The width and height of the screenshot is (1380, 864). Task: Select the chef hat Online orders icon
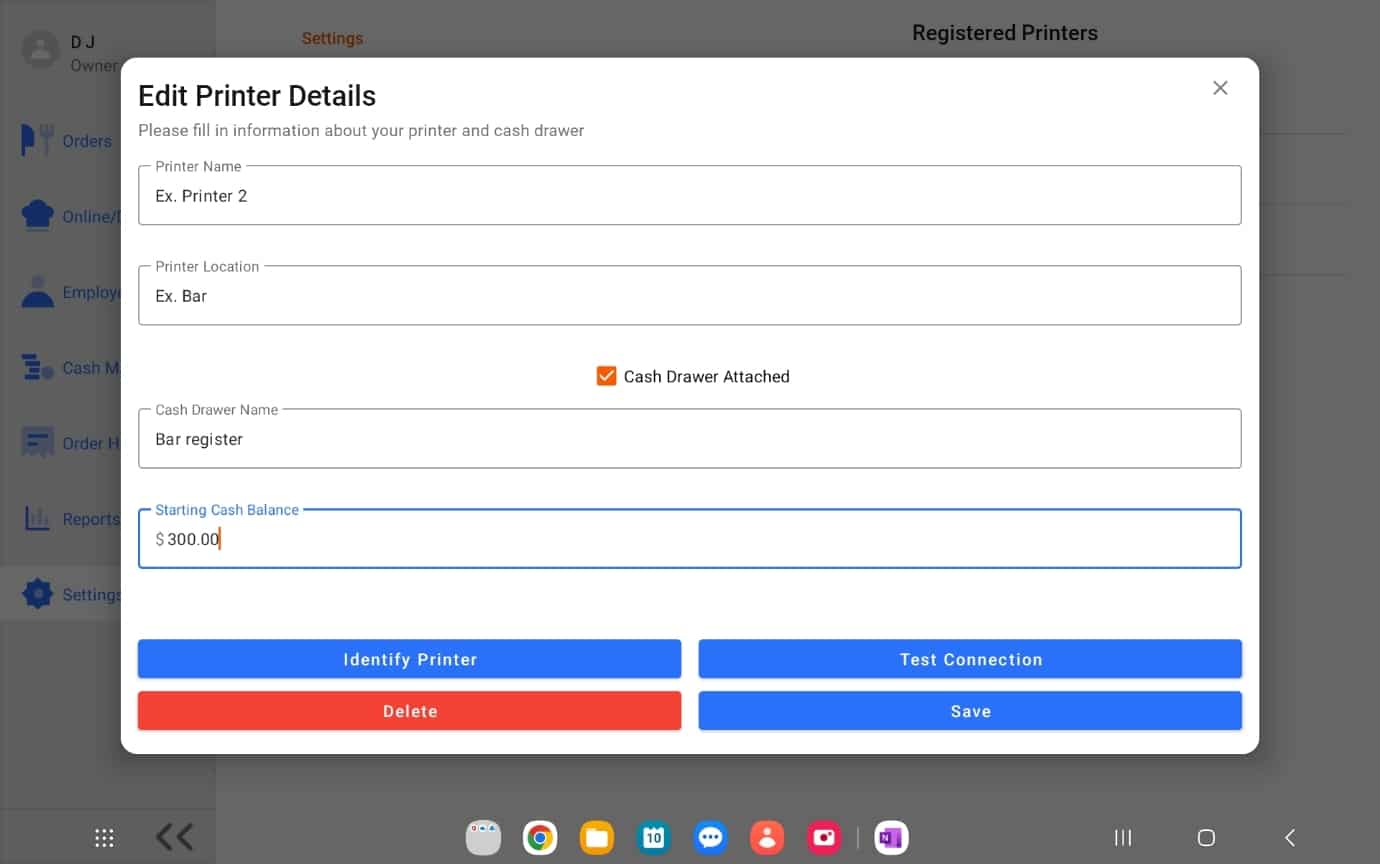pos(37,216)
